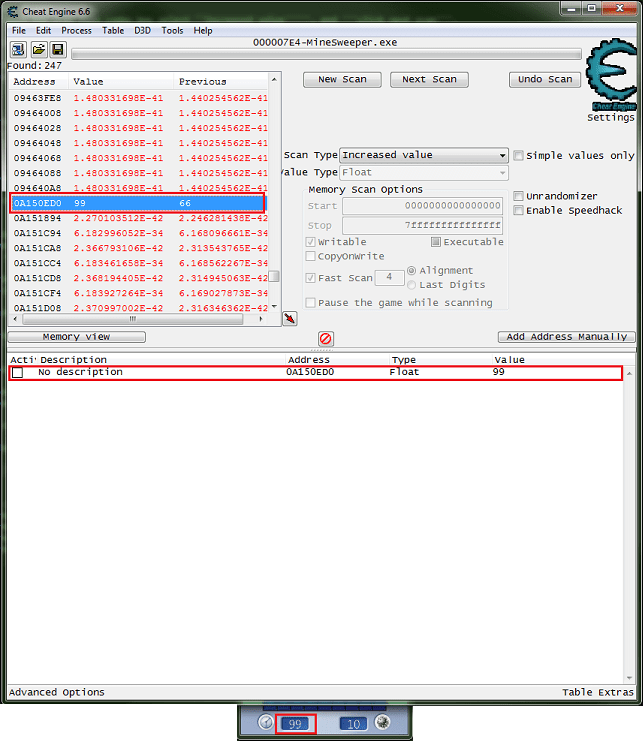Open a cheat table file icon
The image size is (643, 741).
(x=39, y=50)
